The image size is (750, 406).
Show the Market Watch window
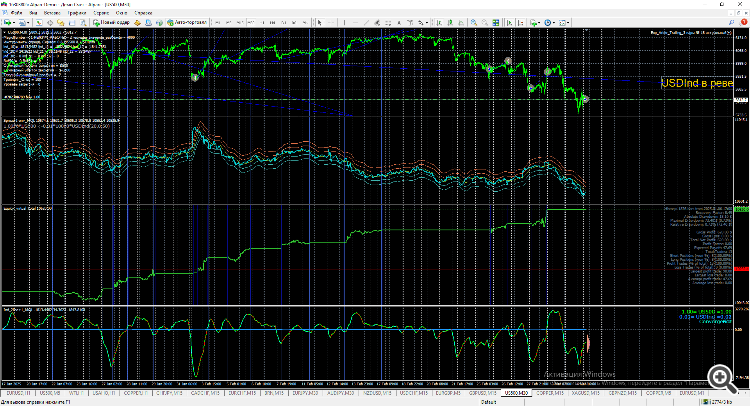pyautogui.click(x=39, y=22)
